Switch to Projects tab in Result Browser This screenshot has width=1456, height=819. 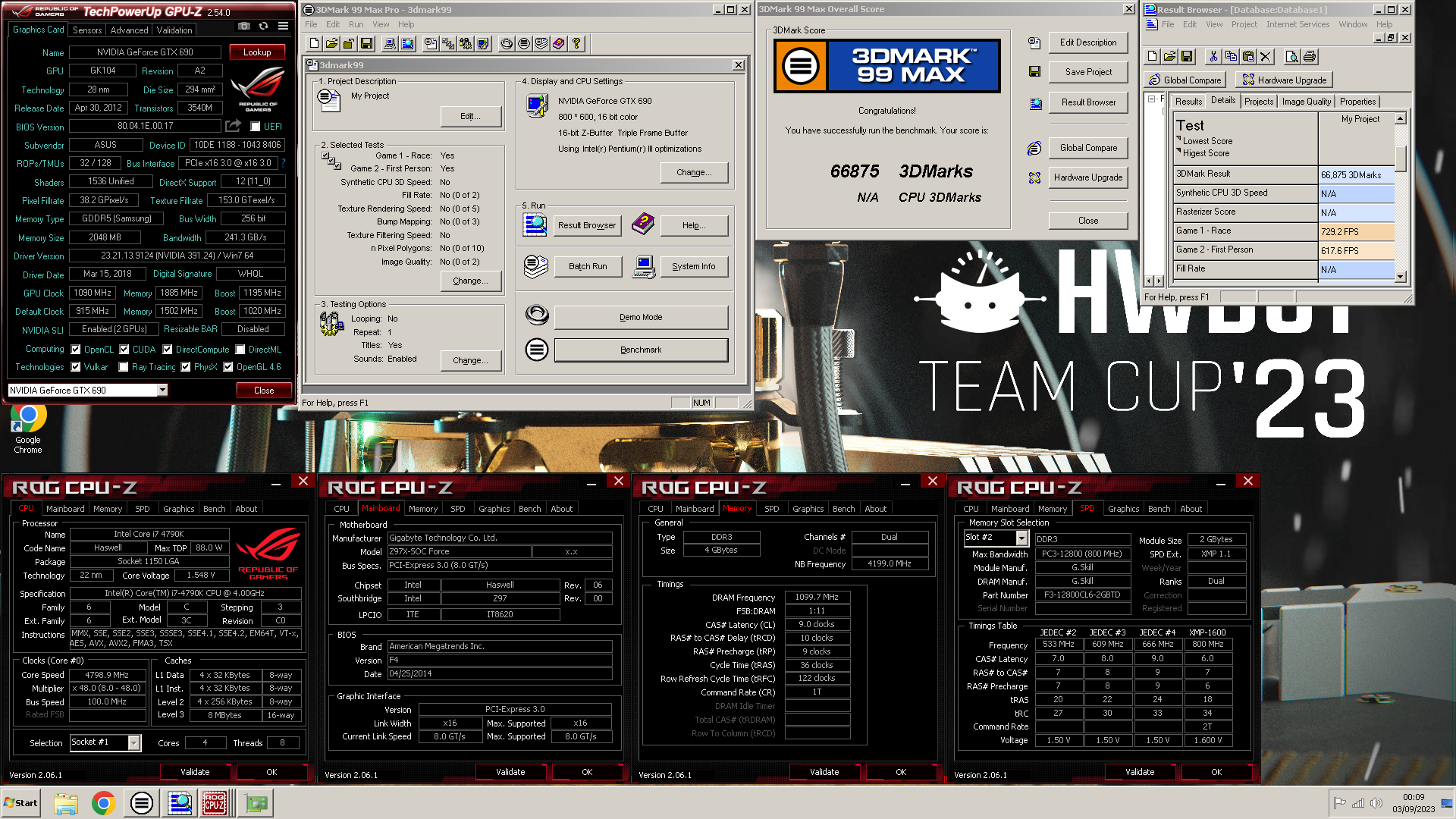tap(1259, 102)
